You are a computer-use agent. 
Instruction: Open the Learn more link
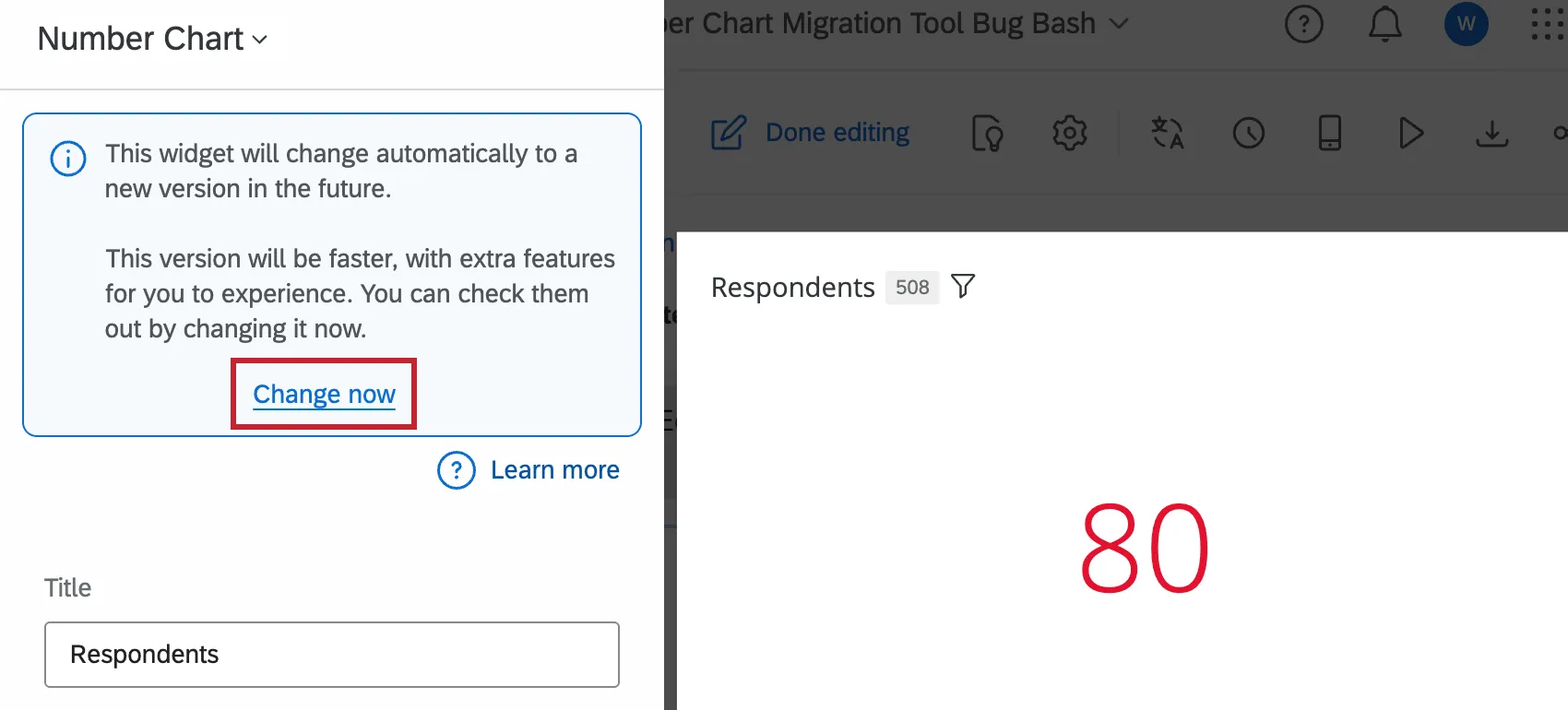click(x=554, y=469)
